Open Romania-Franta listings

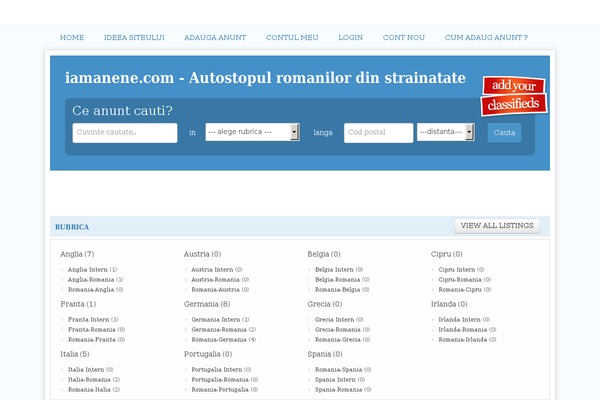tap(96, 339)
